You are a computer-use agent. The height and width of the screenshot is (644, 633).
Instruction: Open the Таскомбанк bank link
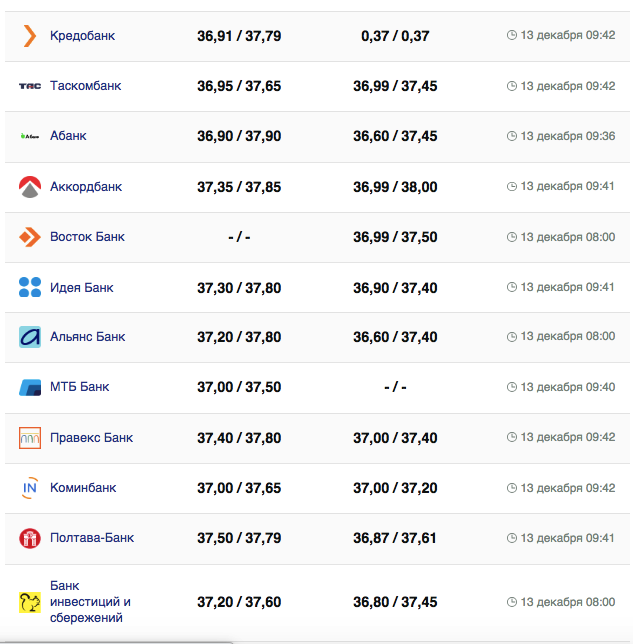pos(85,86)
